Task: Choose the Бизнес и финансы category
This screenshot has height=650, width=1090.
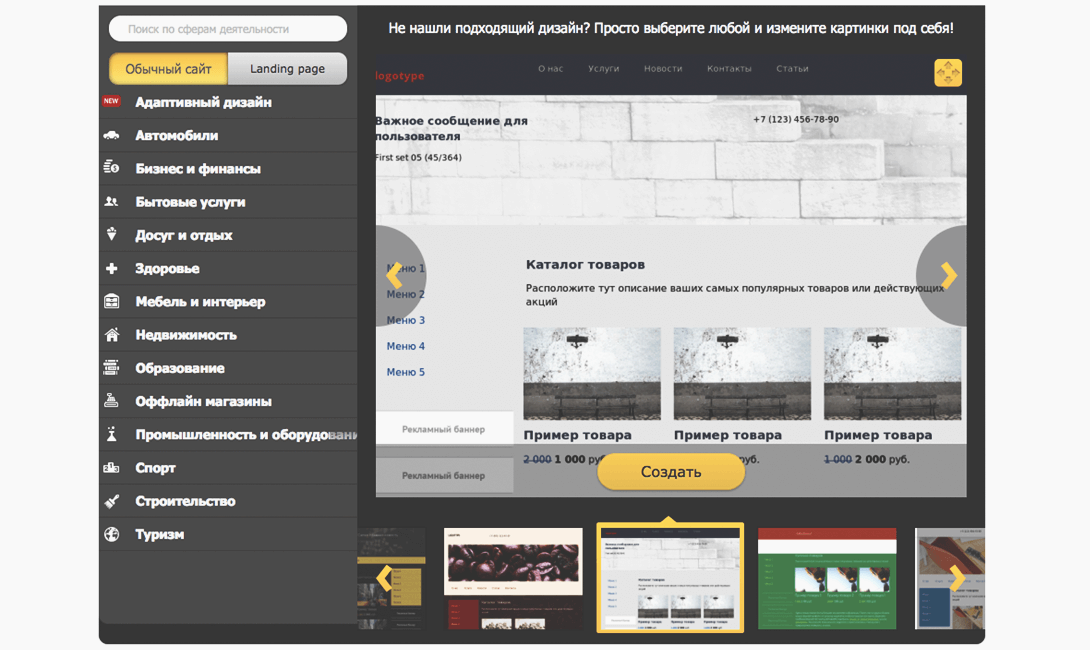Action: pyautogui.click(x=228, y=169)
